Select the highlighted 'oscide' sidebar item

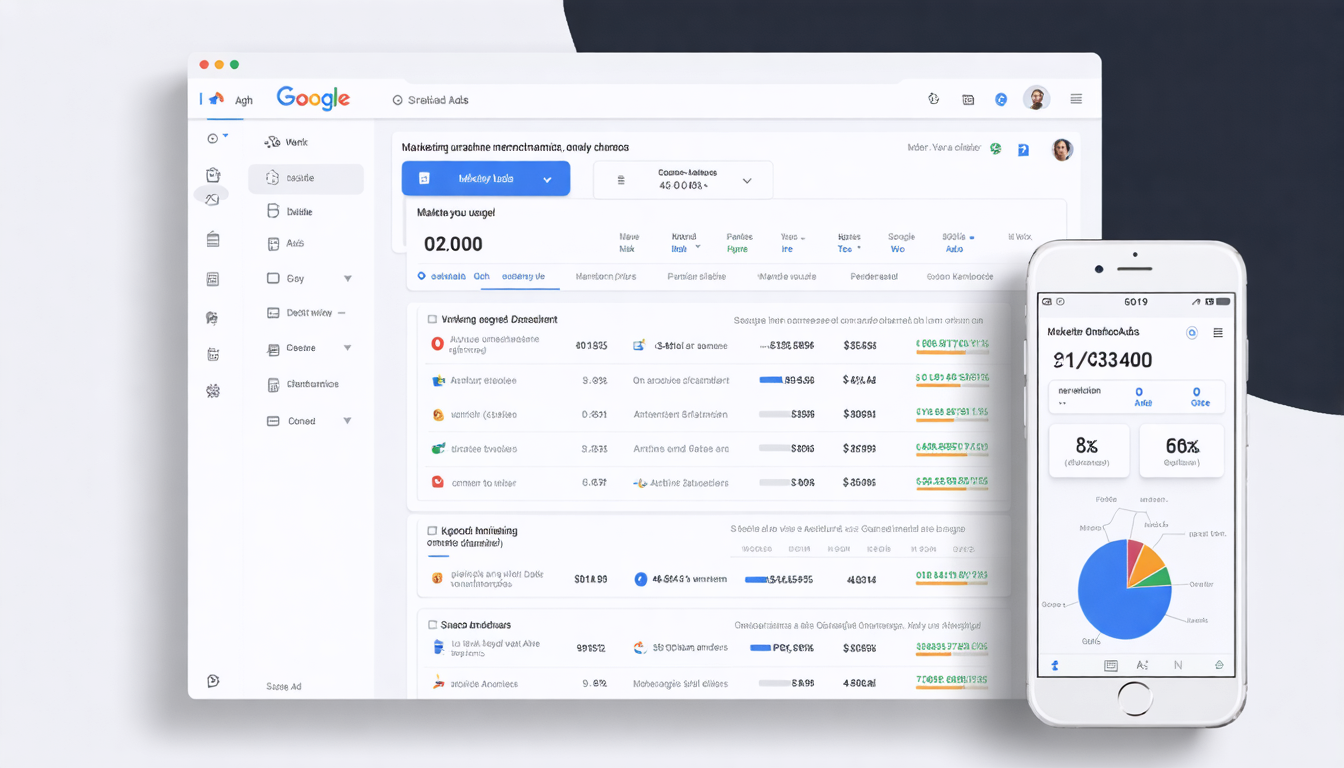coord(306,178)
